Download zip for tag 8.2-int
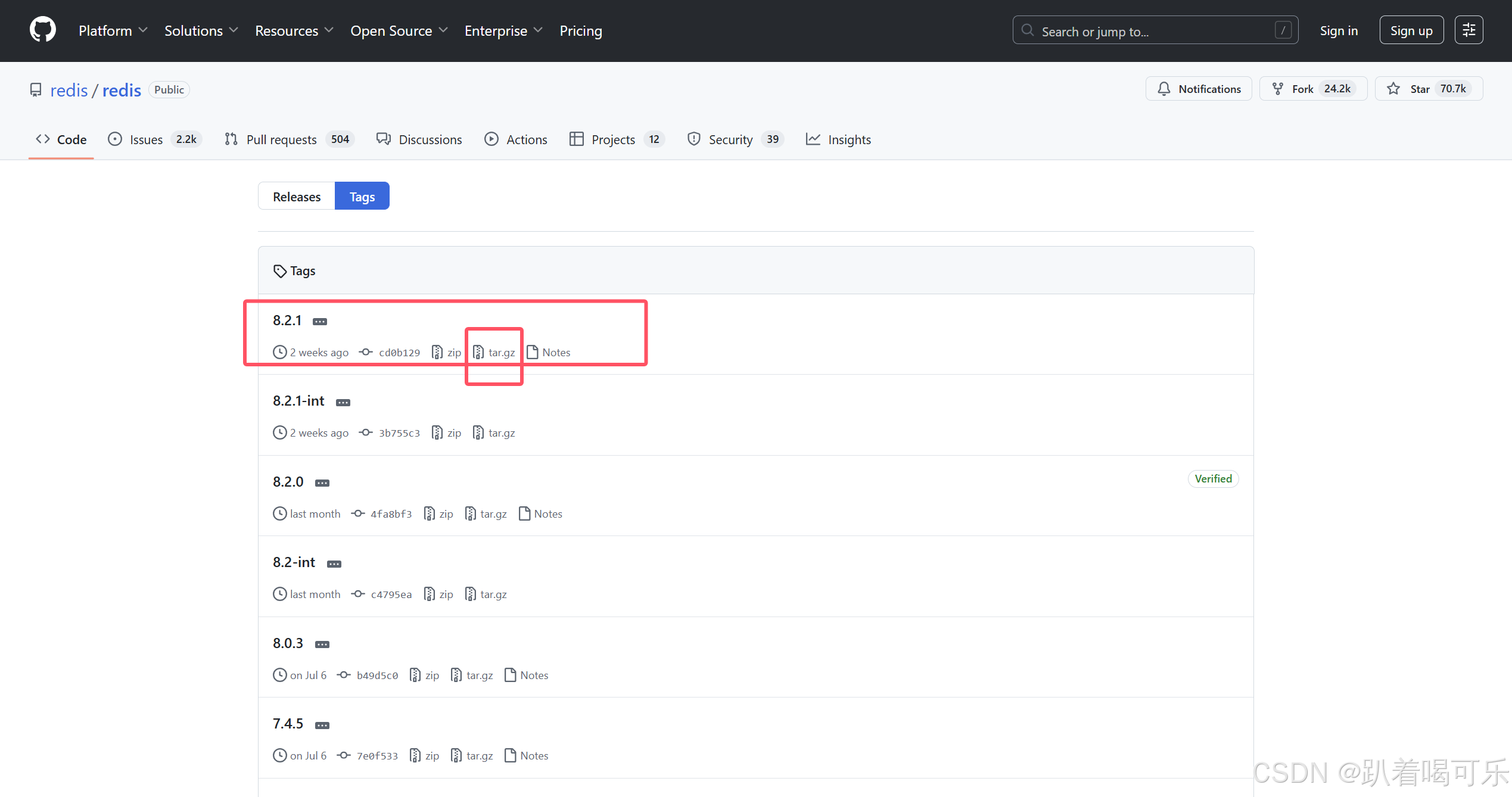The image size is (1512, 797). coord(438,594)
